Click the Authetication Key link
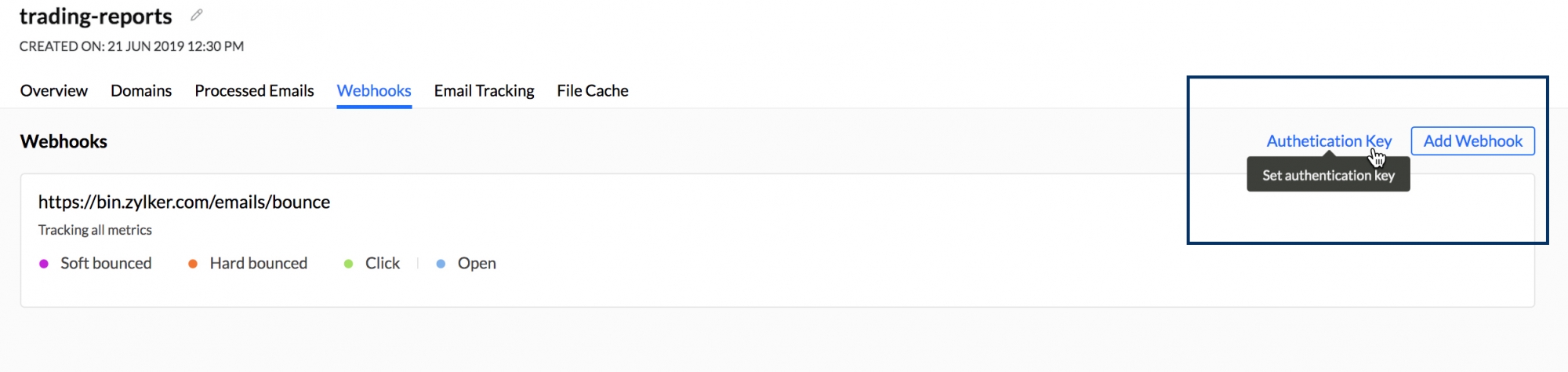 [x=1329, y=141]
